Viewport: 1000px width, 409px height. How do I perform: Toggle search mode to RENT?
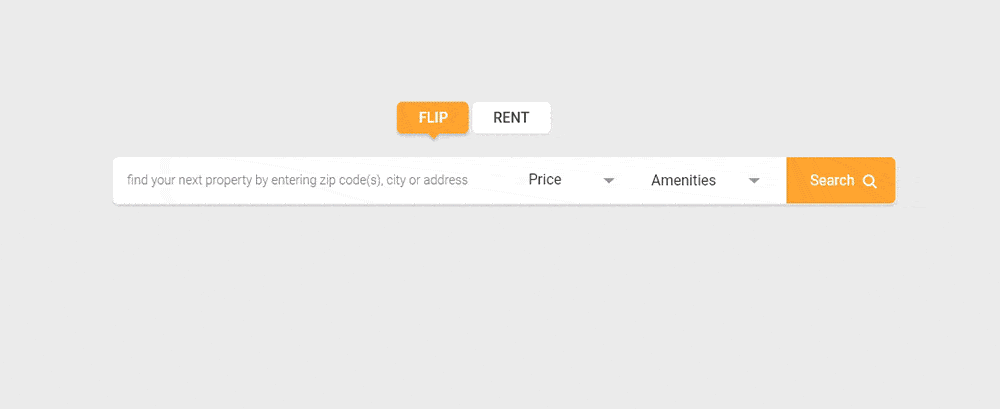[x=511, y=117]
